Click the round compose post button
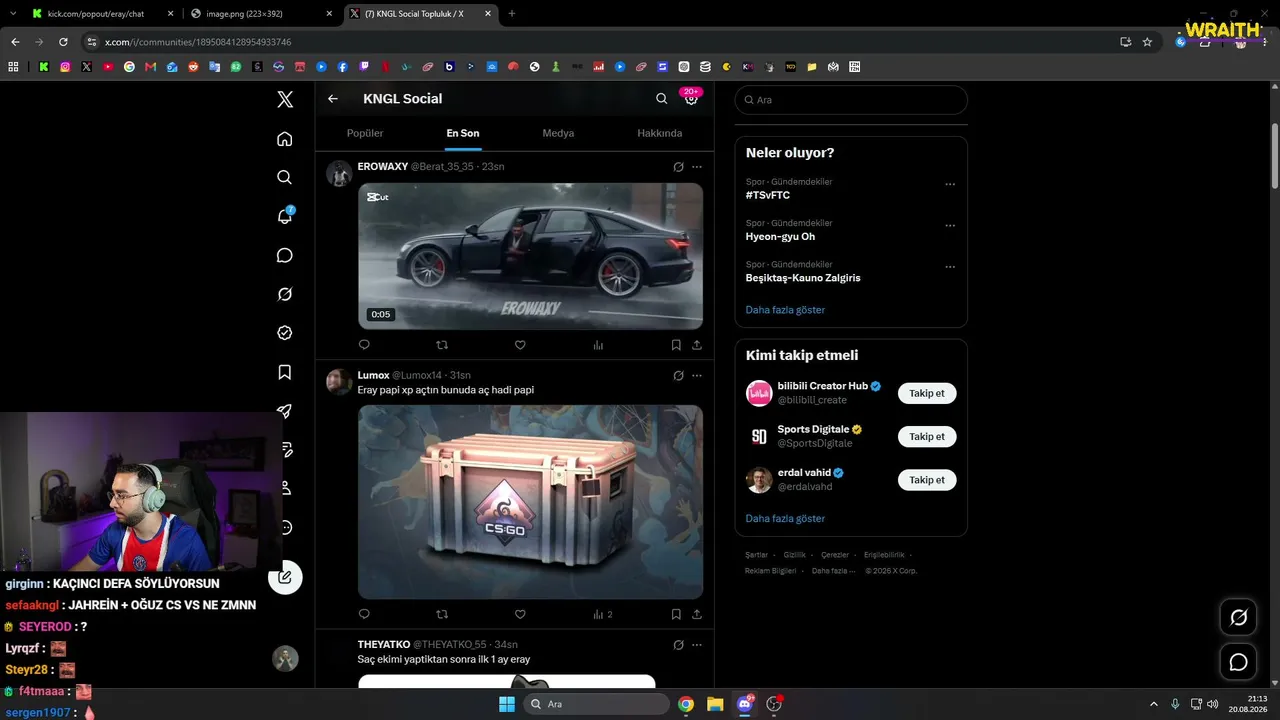The height and width of the screenshot is (720, 1280). [285, 577]
